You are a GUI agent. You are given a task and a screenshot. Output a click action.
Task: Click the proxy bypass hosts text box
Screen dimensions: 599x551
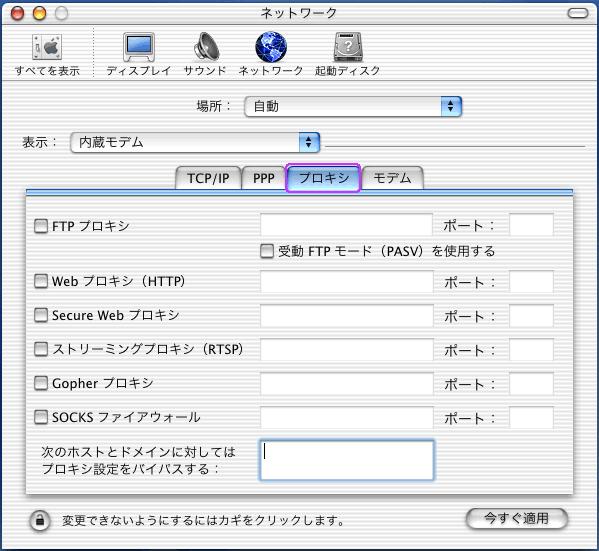(x=347, y=460)
